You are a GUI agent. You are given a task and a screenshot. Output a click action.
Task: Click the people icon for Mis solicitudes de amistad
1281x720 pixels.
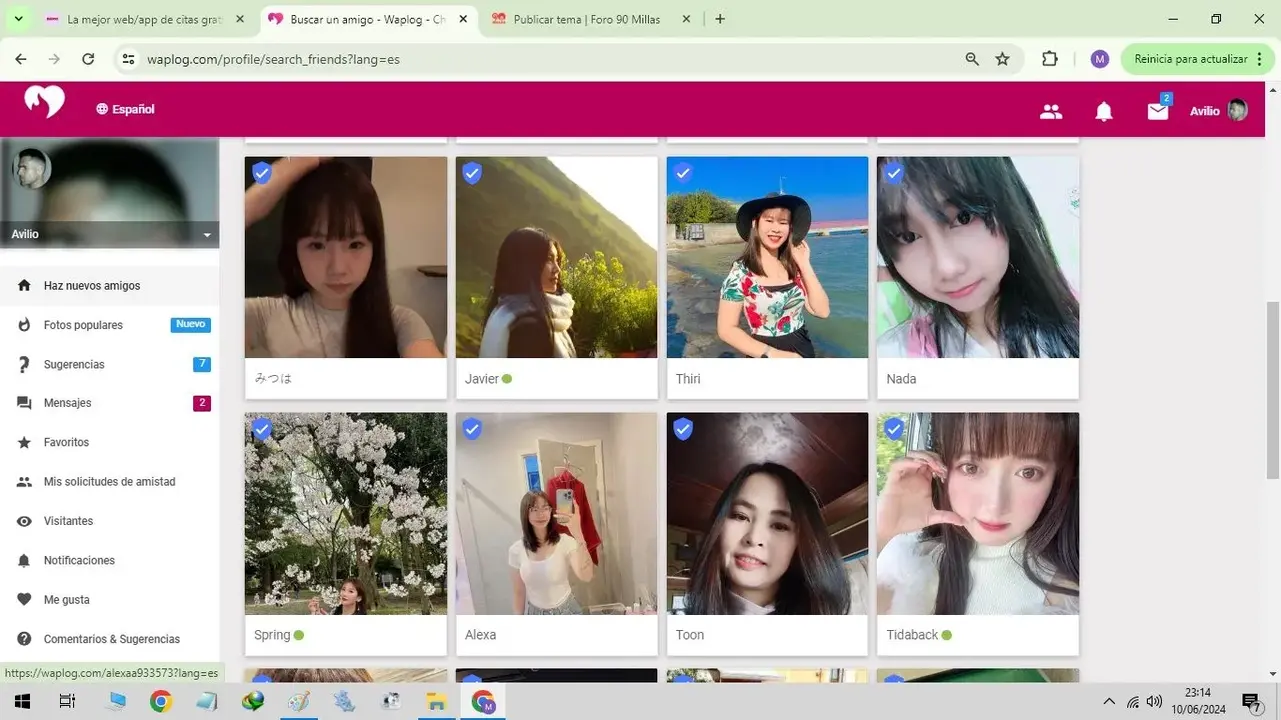click(24, 482)
